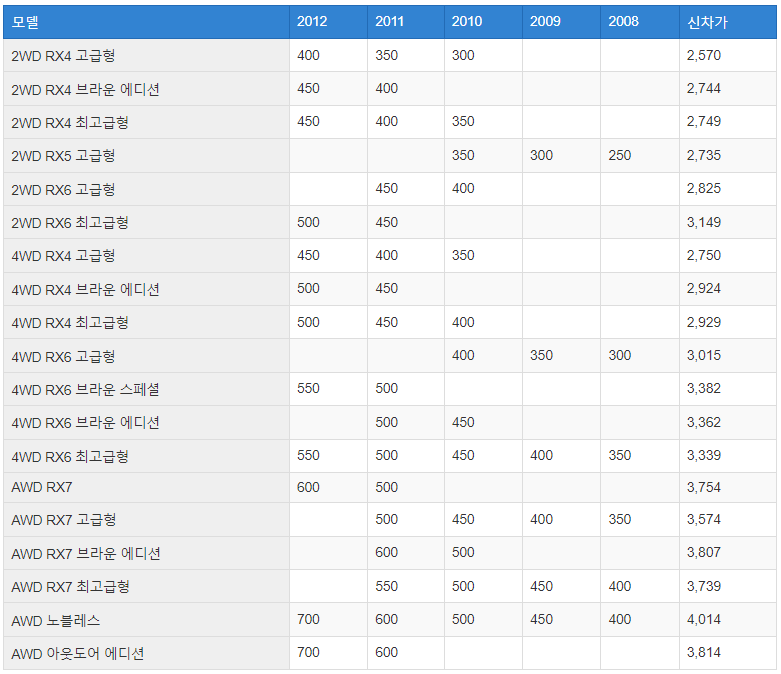Select the 4WD RX4 최고급형 model name

[x=70, y=322]
